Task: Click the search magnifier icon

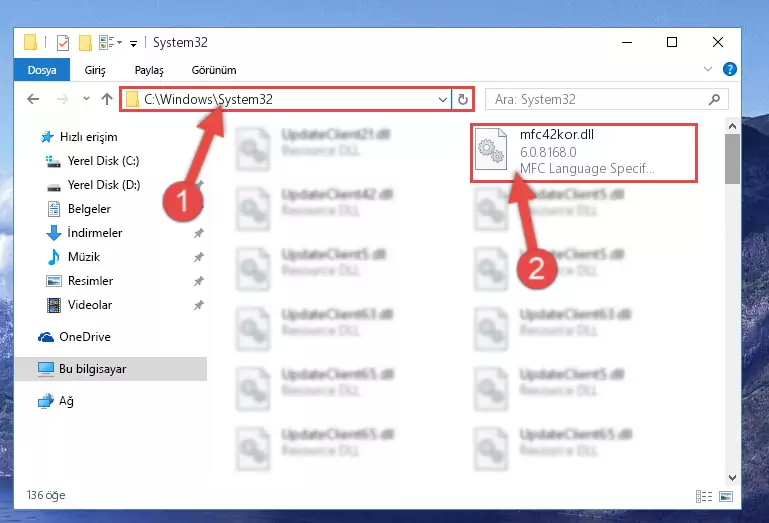Action: 715,100
